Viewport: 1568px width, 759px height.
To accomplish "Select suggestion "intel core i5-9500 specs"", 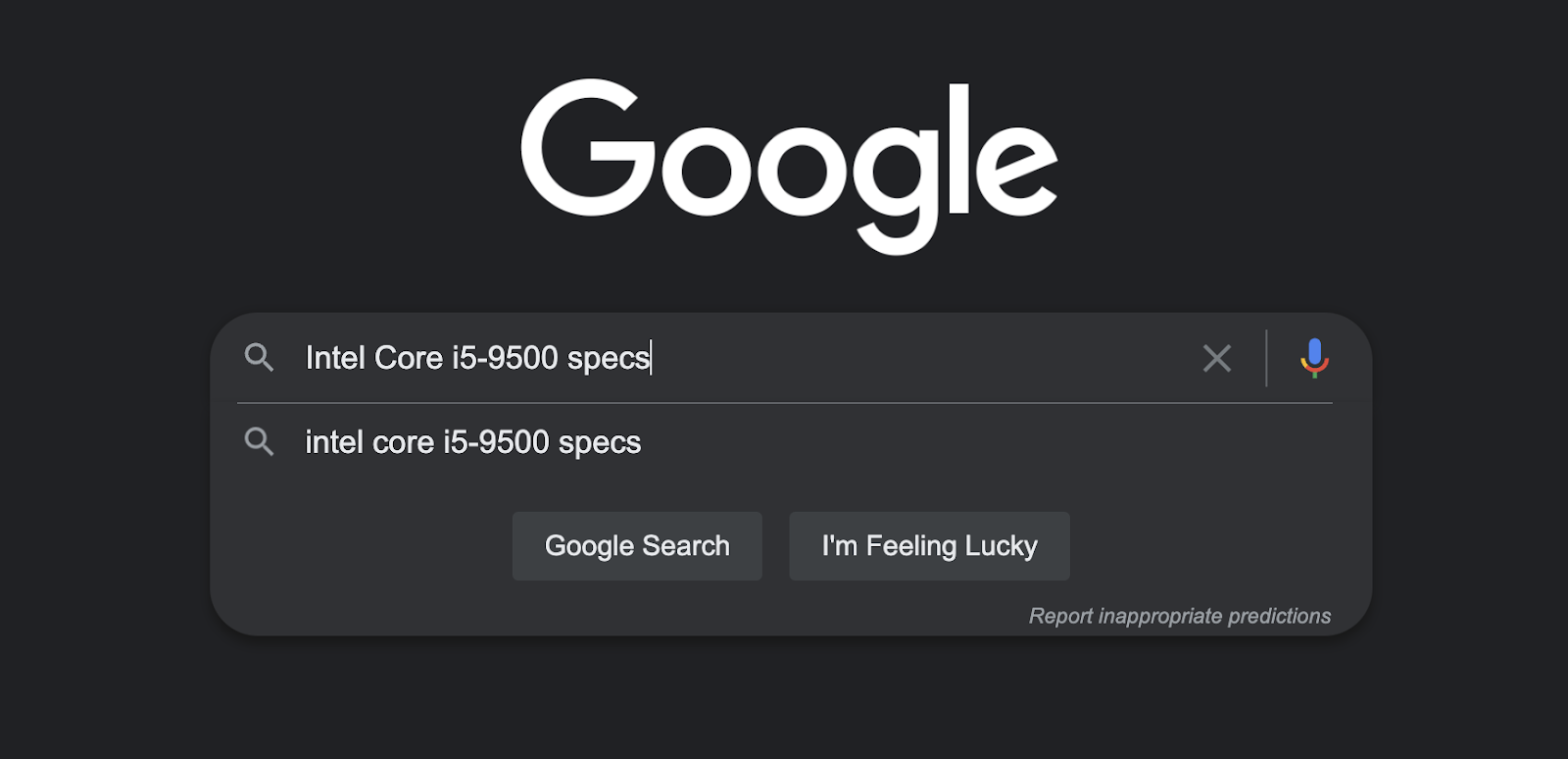I will tap(472, 442).
